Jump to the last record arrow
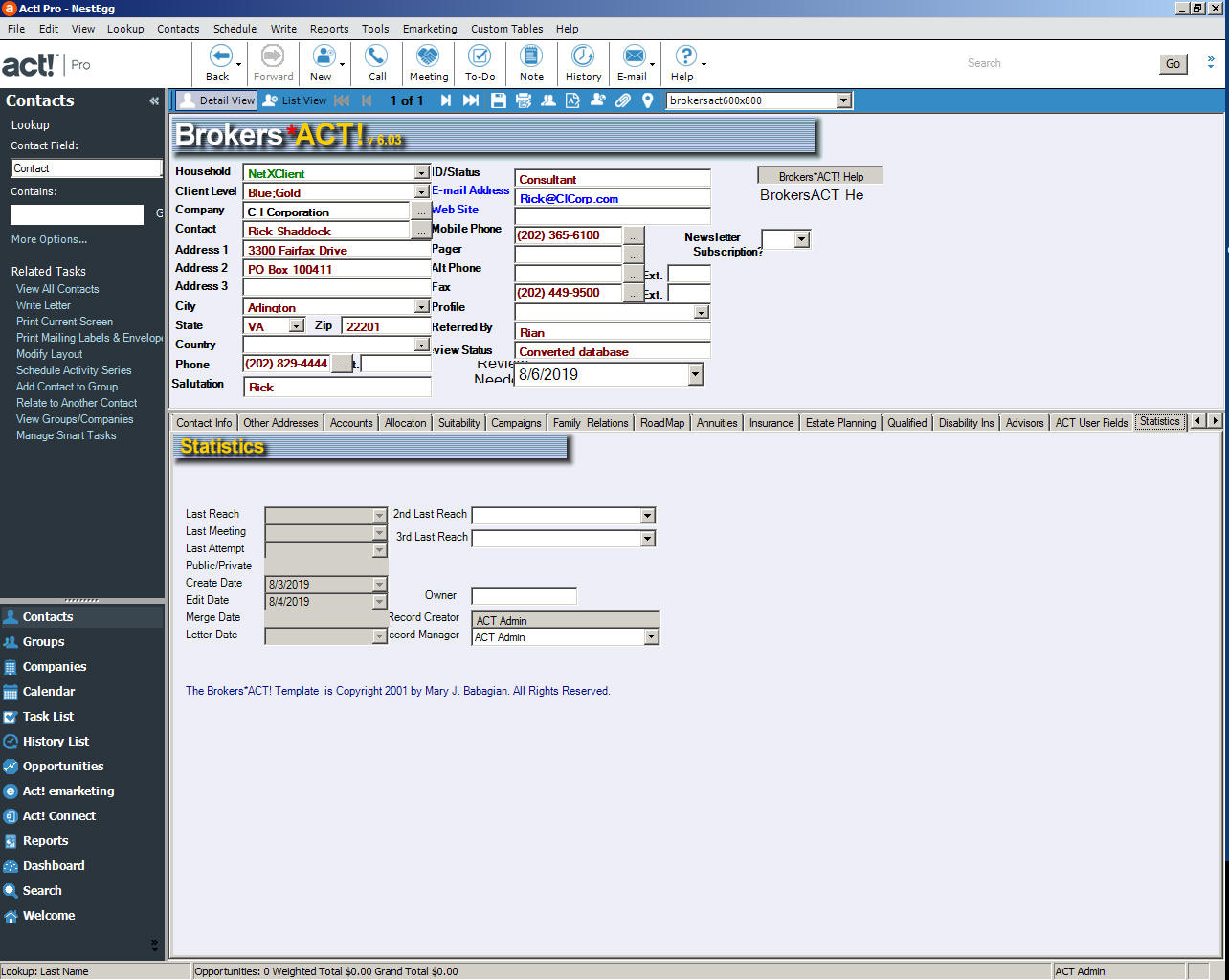Image resolution: width=1229 pixels, height=980 pixels. point(471,100)
